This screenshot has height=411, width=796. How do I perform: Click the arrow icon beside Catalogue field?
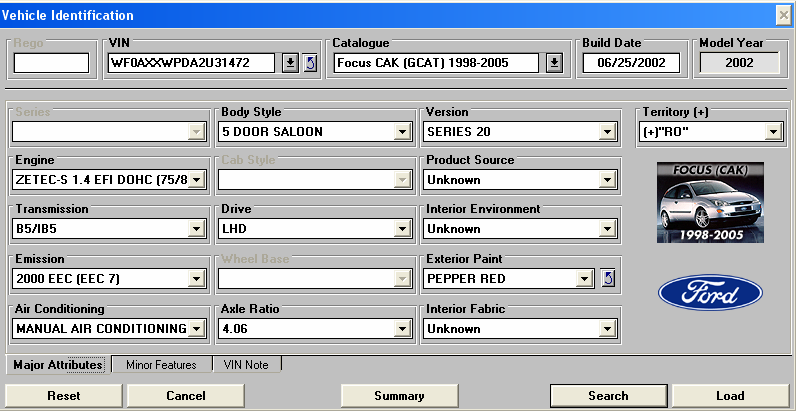click(x=555, y=63)
